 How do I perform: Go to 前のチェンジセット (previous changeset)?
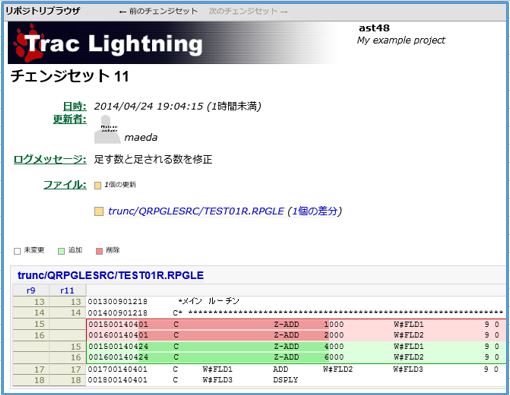(x=158, y=11)
